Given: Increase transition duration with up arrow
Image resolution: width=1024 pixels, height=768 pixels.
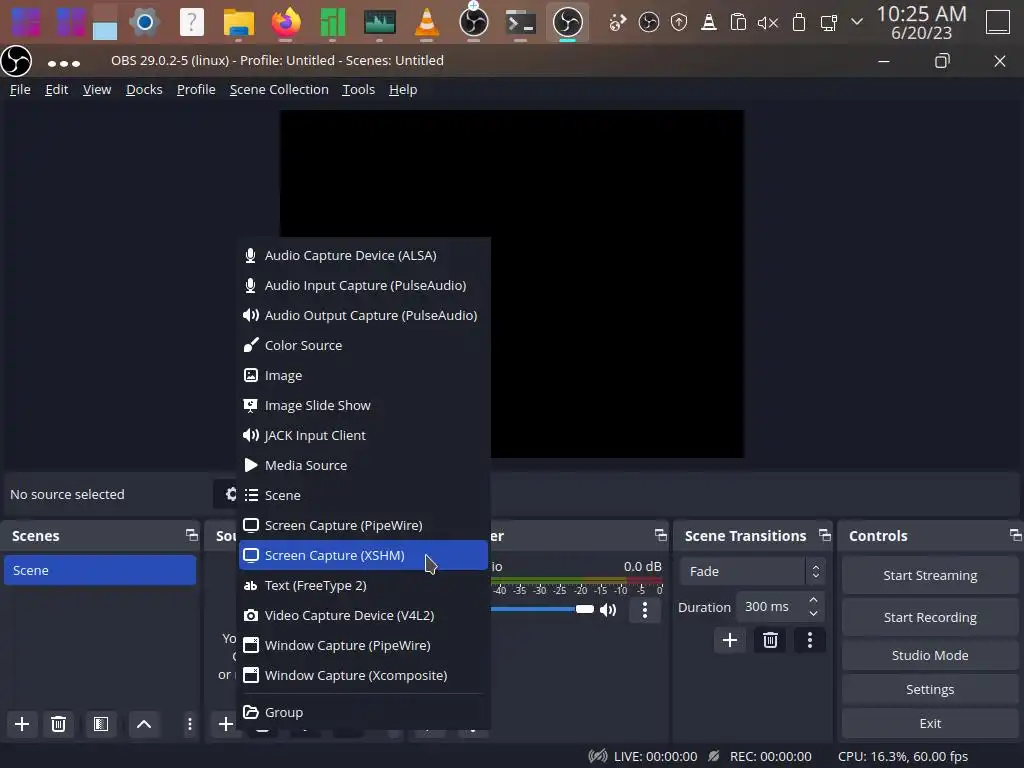Looking at the screenshot, I should pos(813,600).
